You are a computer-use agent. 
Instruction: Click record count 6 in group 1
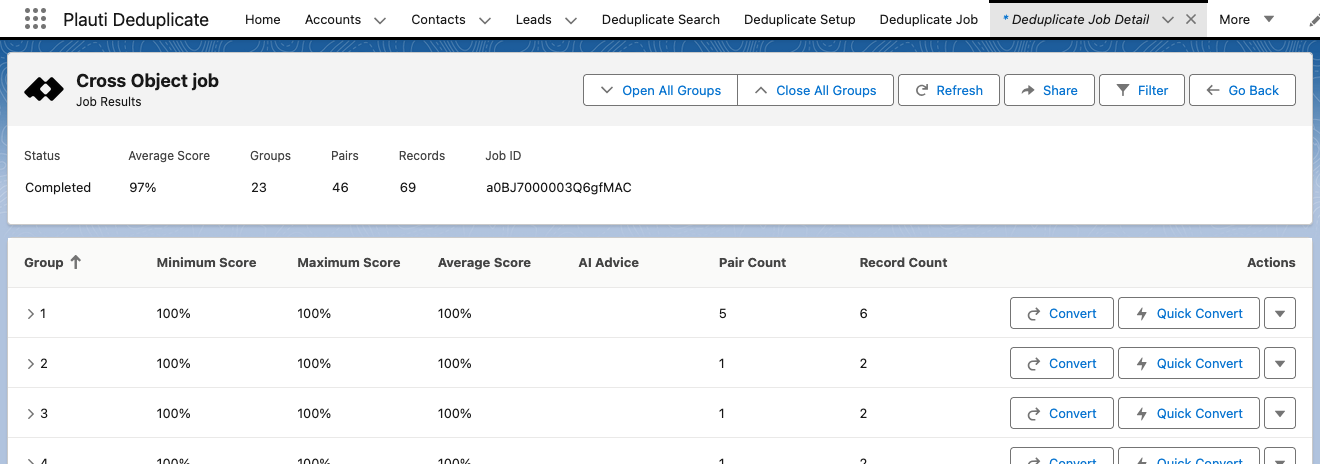pyautogui.click(x=863, y=313)
